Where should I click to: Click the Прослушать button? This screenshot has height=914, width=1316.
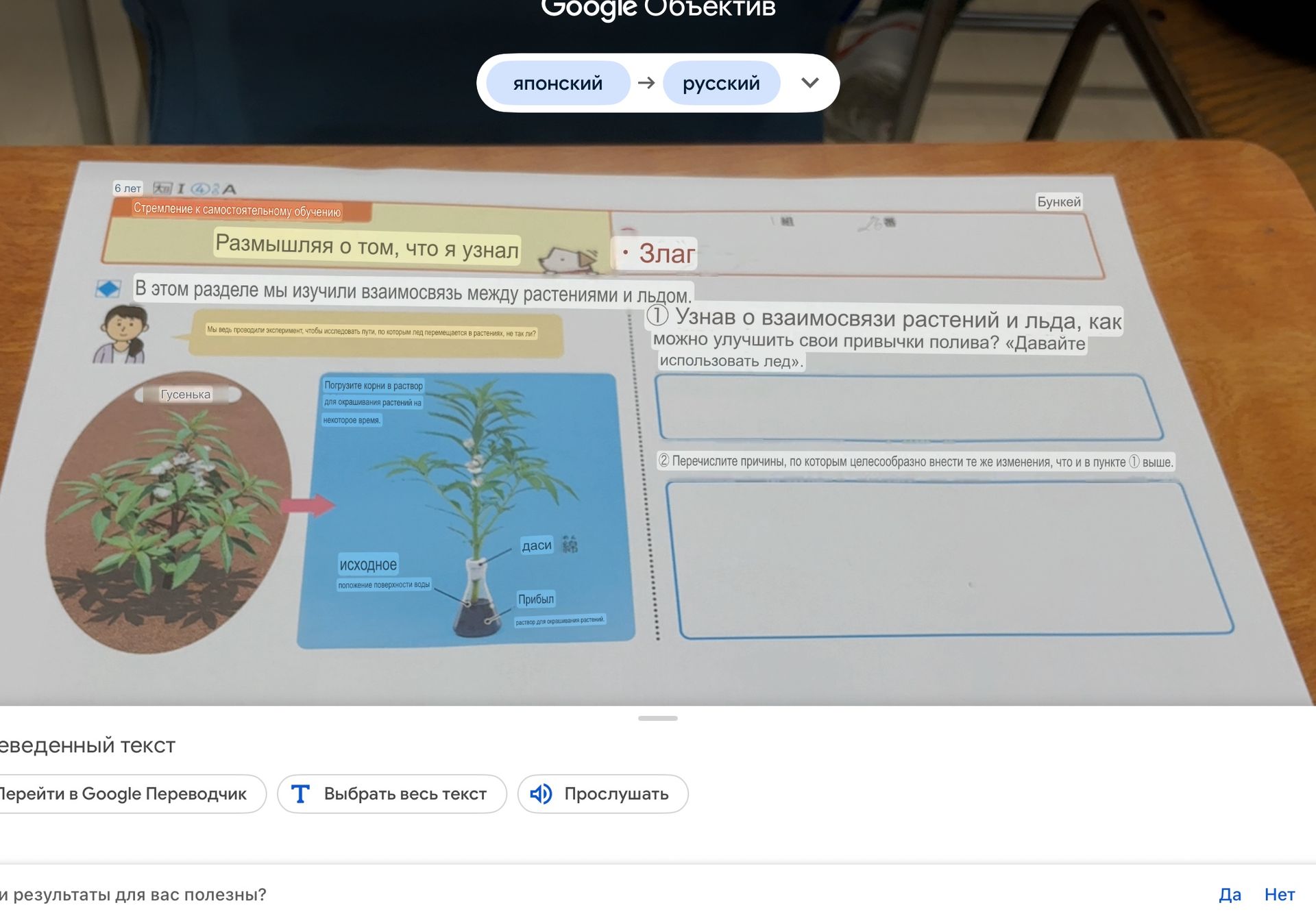click(603, 793)
